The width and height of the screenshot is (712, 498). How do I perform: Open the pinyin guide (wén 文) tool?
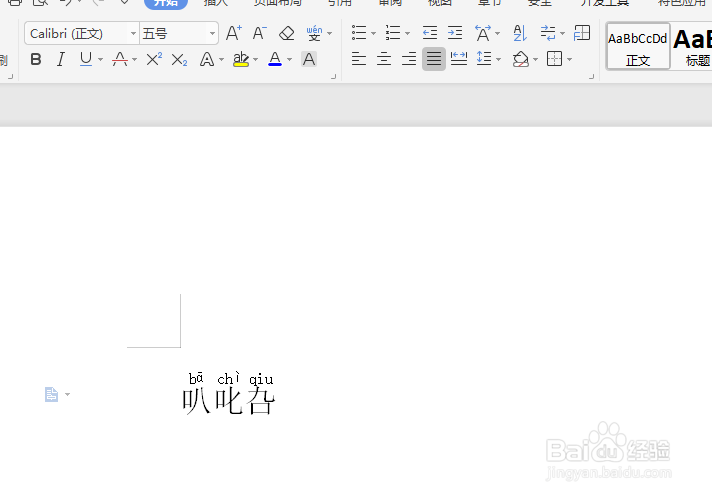pyautogui.click(x=314, y=33)
